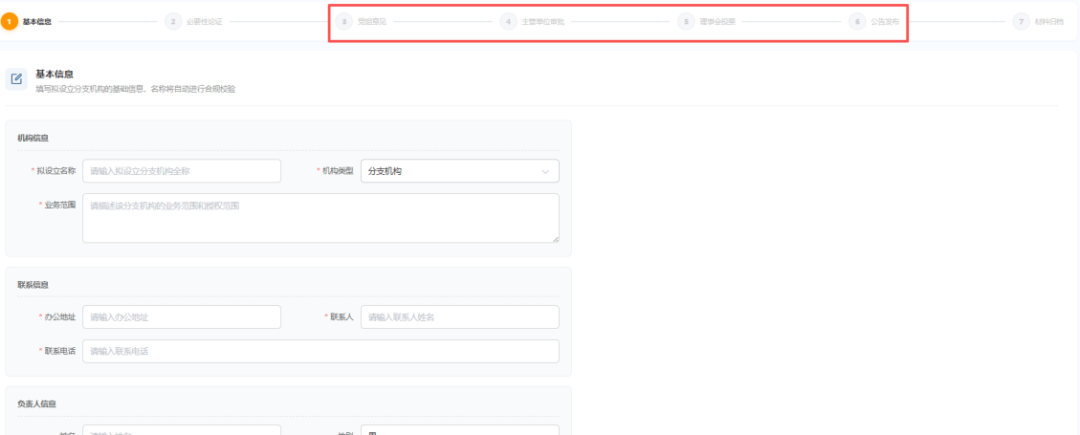
Task: Focus the 联系电话 input field
Action: pyautogui.click(x=321, y=351)
